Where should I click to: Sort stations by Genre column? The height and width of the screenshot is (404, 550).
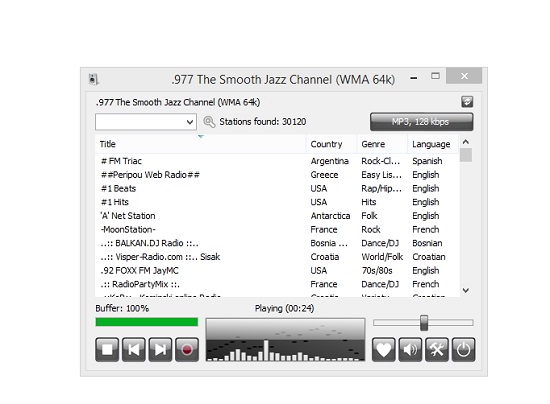coord(382,144)
